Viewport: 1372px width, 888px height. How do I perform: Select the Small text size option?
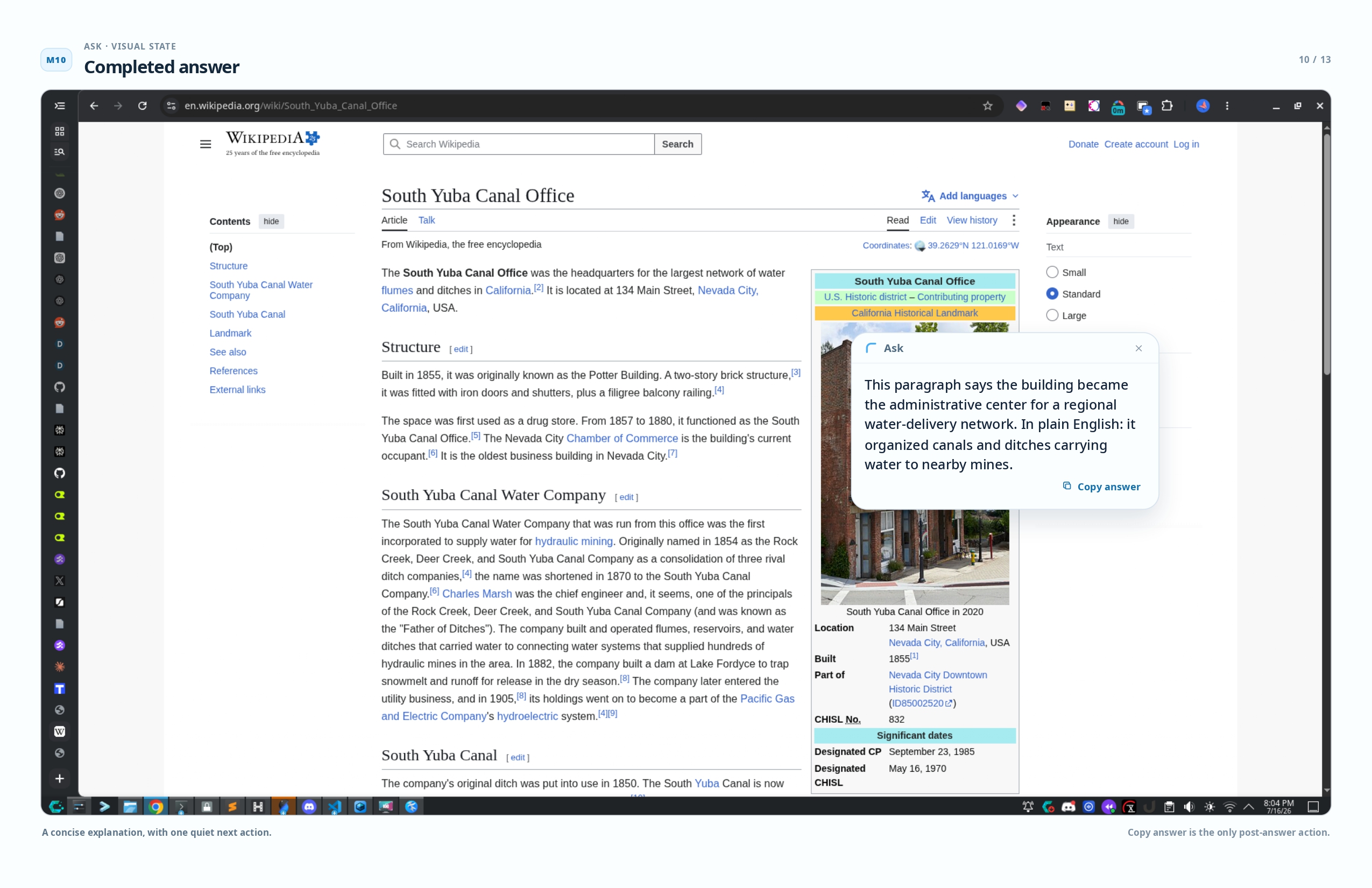pyautogui.click(x=1052, y=272)
